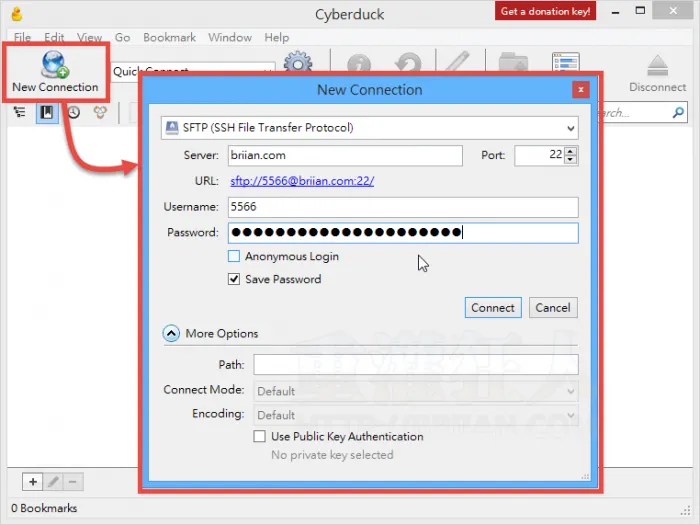
Task: Collapse the More Options expander
Action: click(171, 333)
